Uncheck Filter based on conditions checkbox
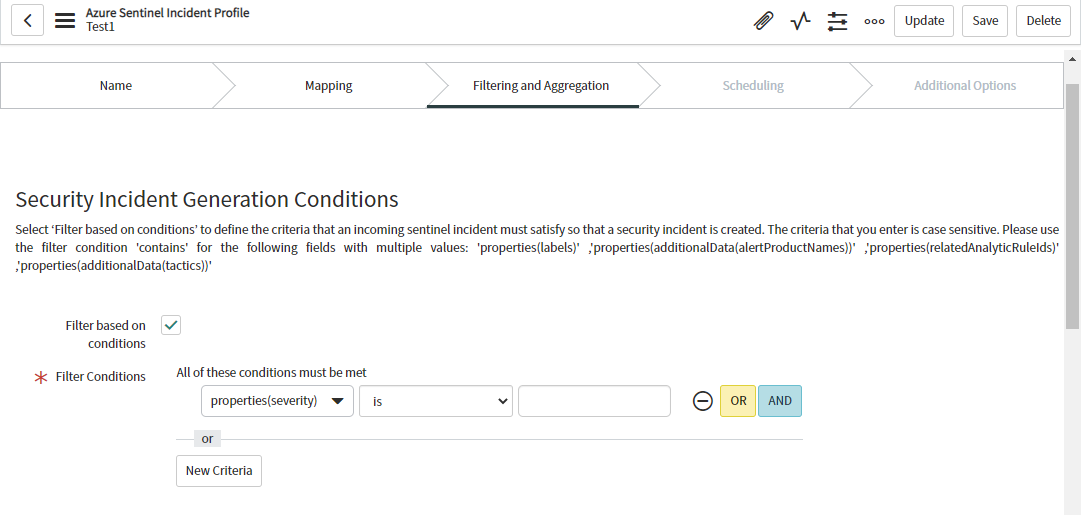This screenshot has width=1081, height=515. click(x=171, y=325)
